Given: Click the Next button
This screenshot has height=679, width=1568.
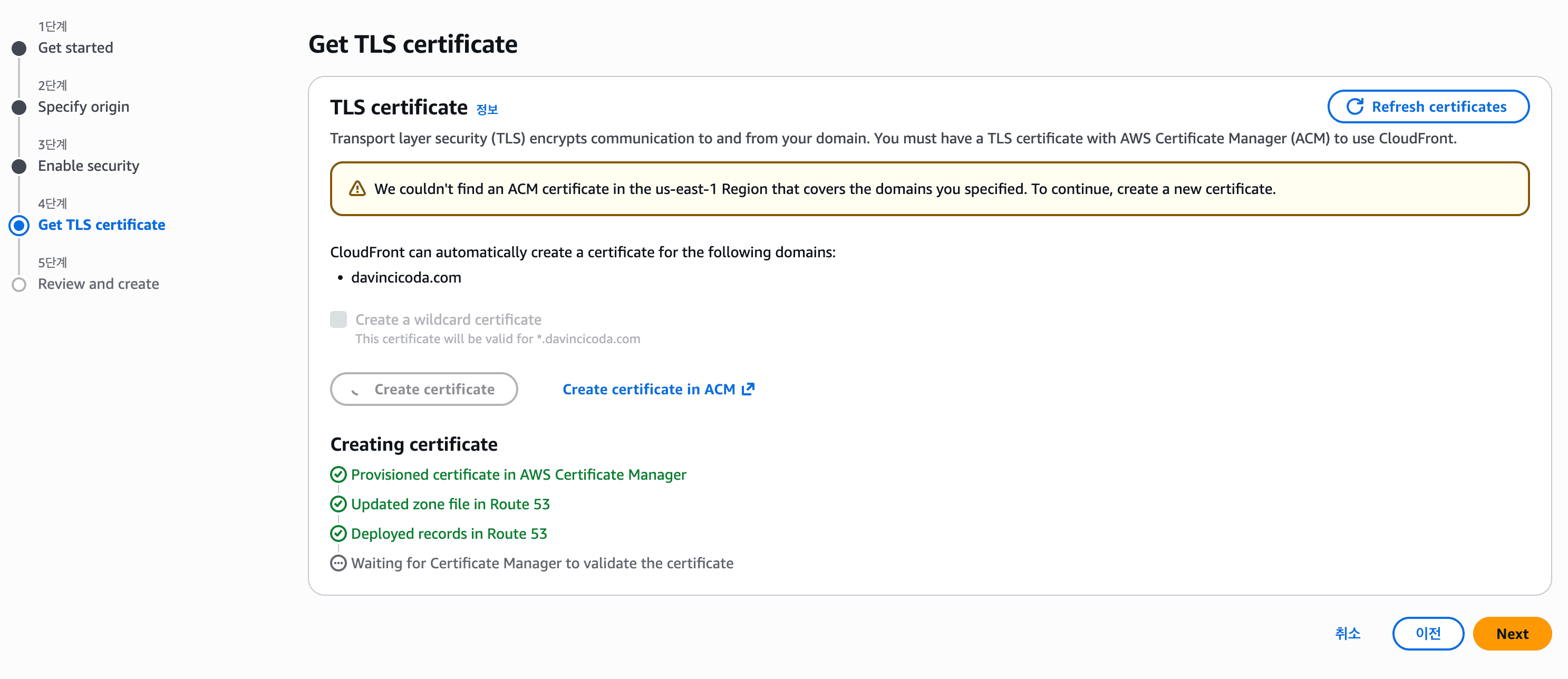Looking at the screenshot, I should pyautogui.click(x=1512, y=633).
